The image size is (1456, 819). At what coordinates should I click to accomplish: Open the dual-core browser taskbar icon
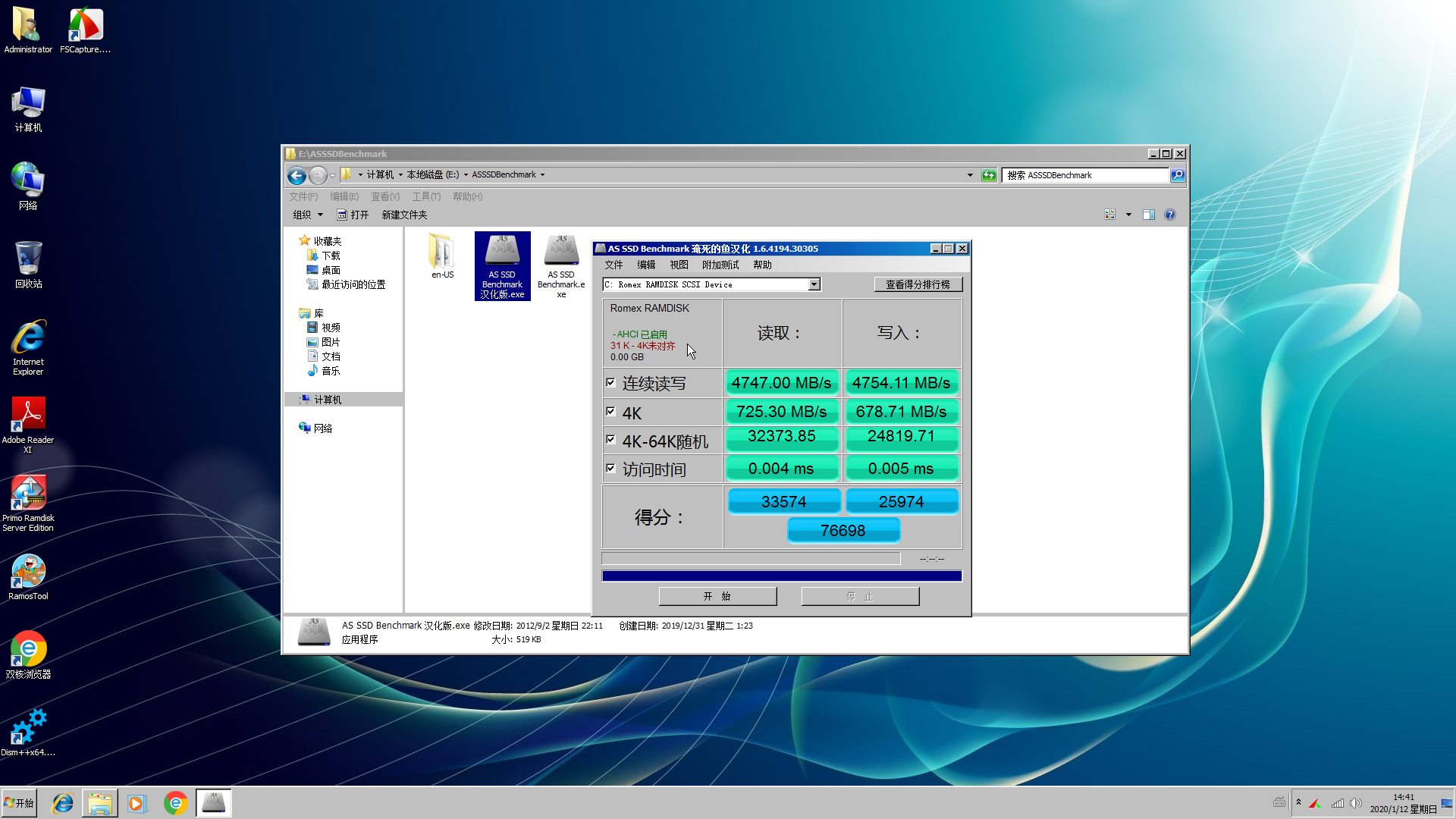coord(175,803)
